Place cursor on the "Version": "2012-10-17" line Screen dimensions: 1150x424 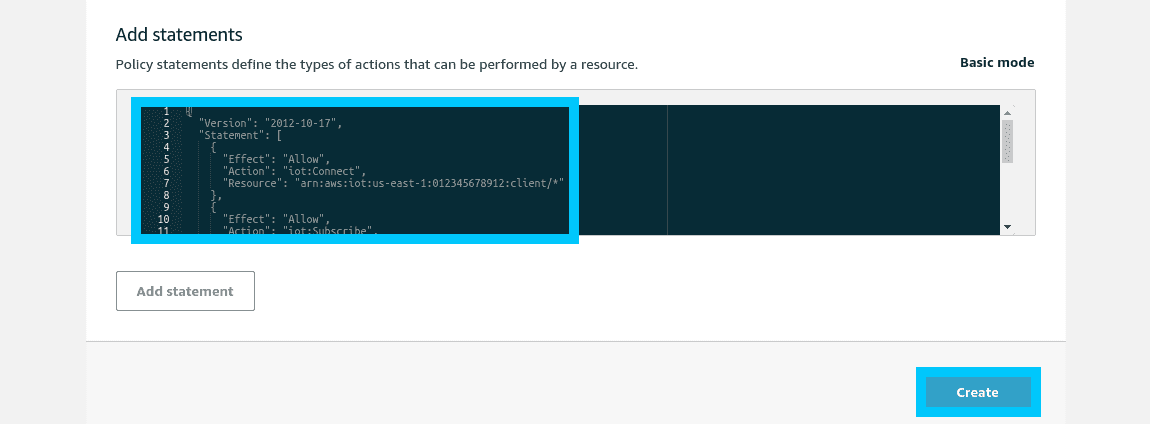tap(271, 123)
